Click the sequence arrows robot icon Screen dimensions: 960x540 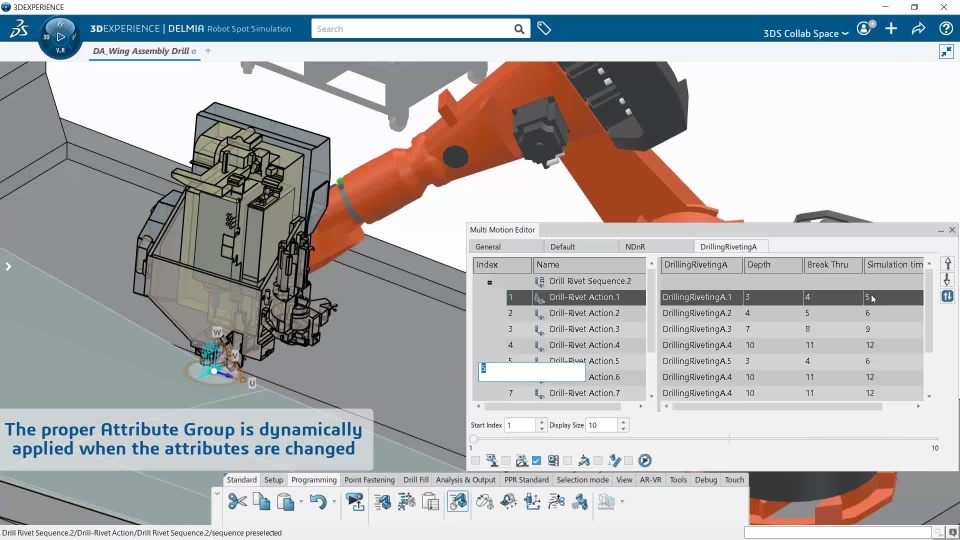[407, 501]
